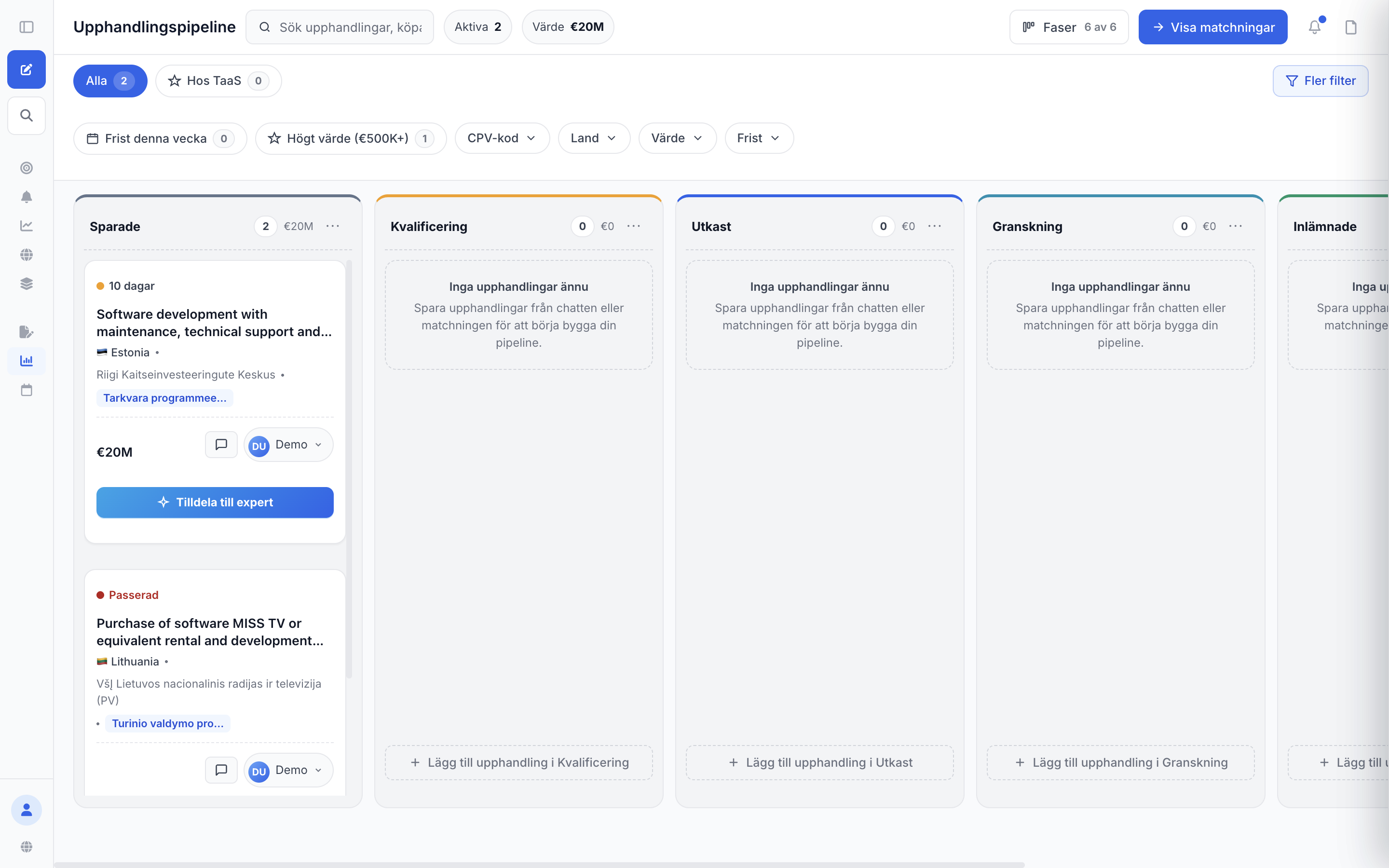
Task: Open the trend chart sidebar icon
Action: coord(27,226)
